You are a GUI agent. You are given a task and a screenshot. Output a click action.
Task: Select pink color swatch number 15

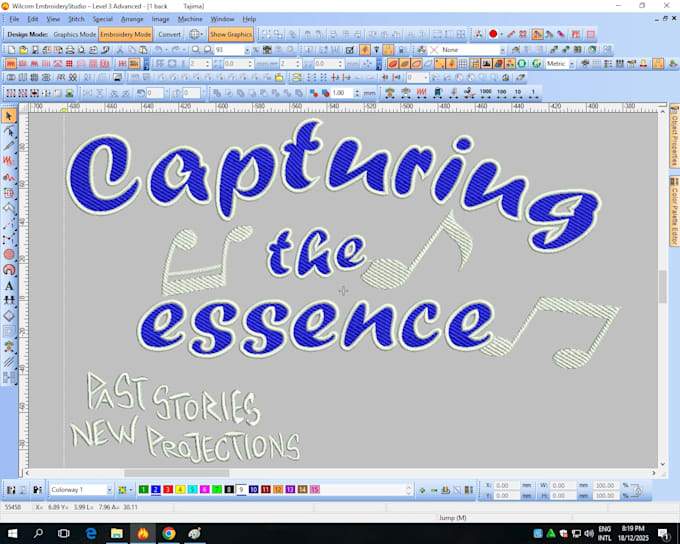point(315,490)
